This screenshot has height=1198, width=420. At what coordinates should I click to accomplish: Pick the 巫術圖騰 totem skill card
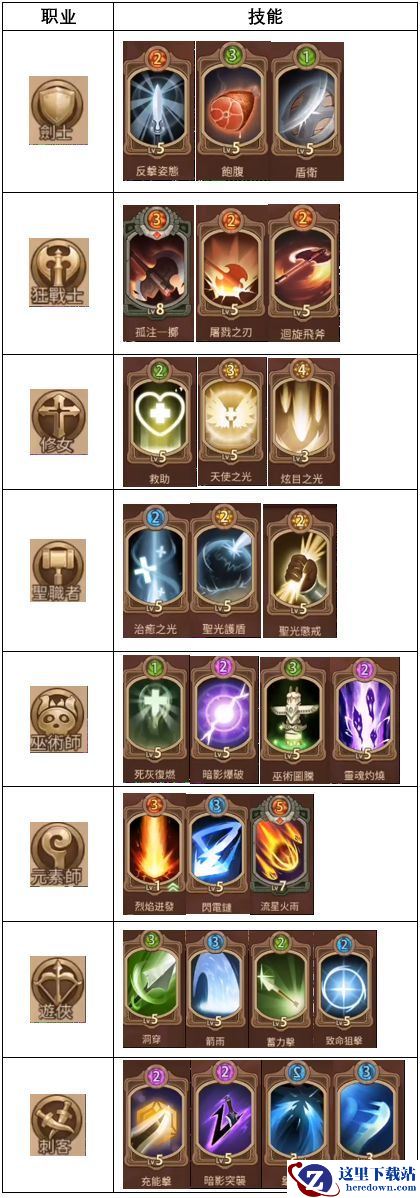294,719
